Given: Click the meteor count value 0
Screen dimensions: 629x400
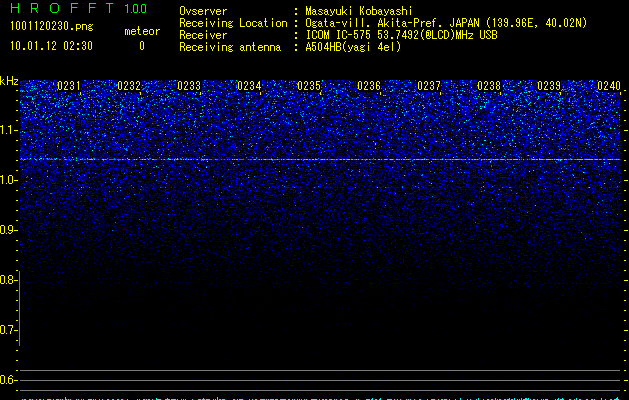Looking at the screenshot, I should tap(142, 46).
